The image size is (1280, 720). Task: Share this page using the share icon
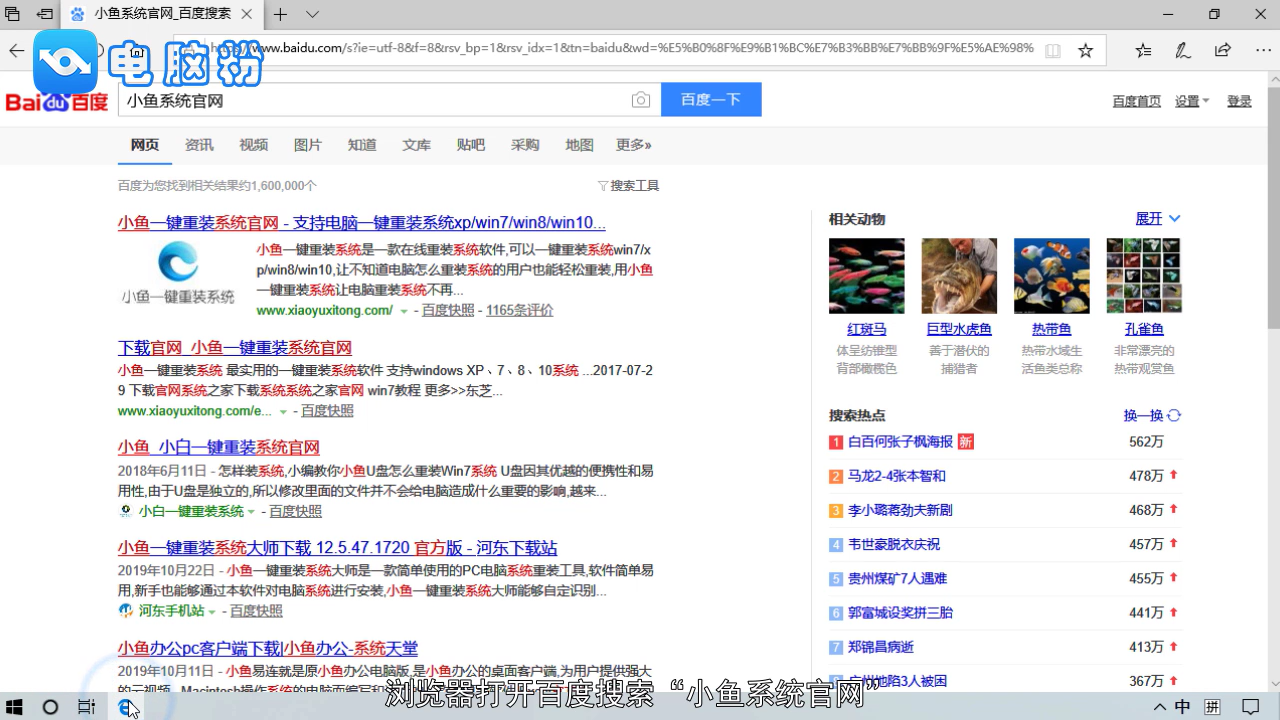1222,50
